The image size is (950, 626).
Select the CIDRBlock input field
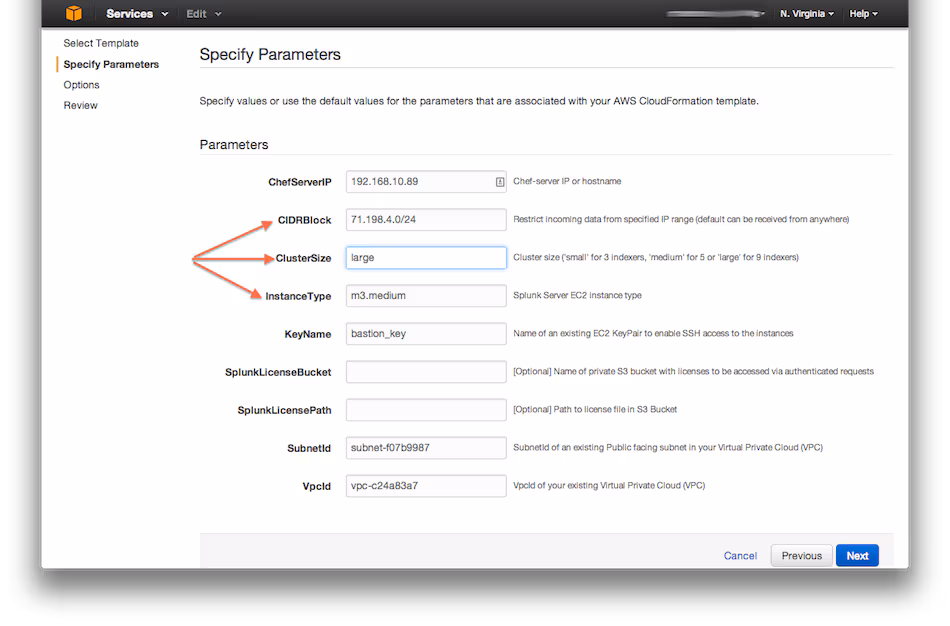pos(425,219)
